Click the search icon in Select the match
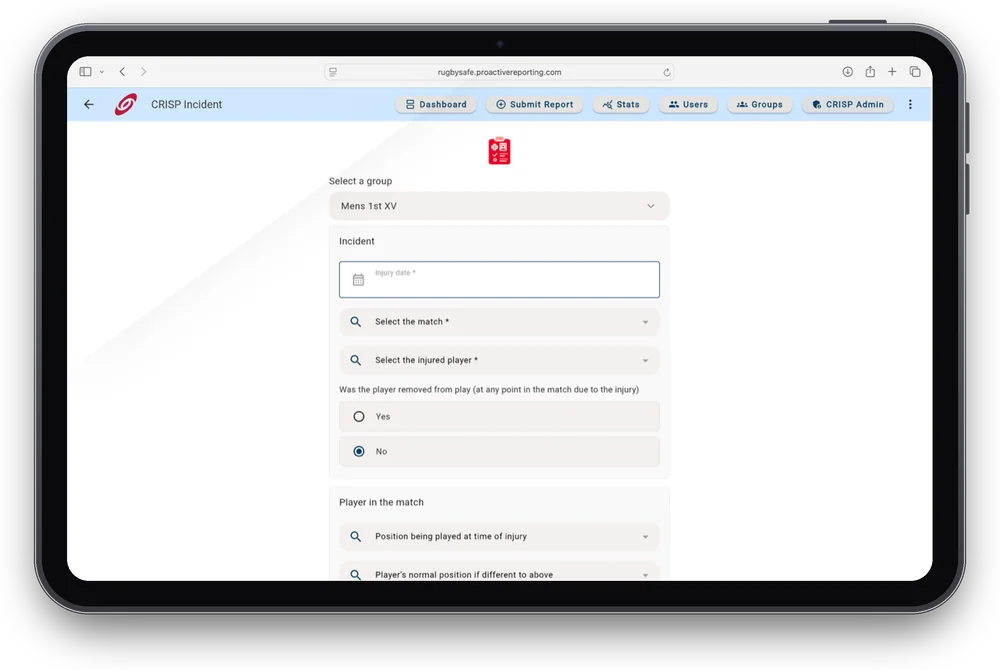Screen dimensions: 1000x670 click(x=356, y=322)
